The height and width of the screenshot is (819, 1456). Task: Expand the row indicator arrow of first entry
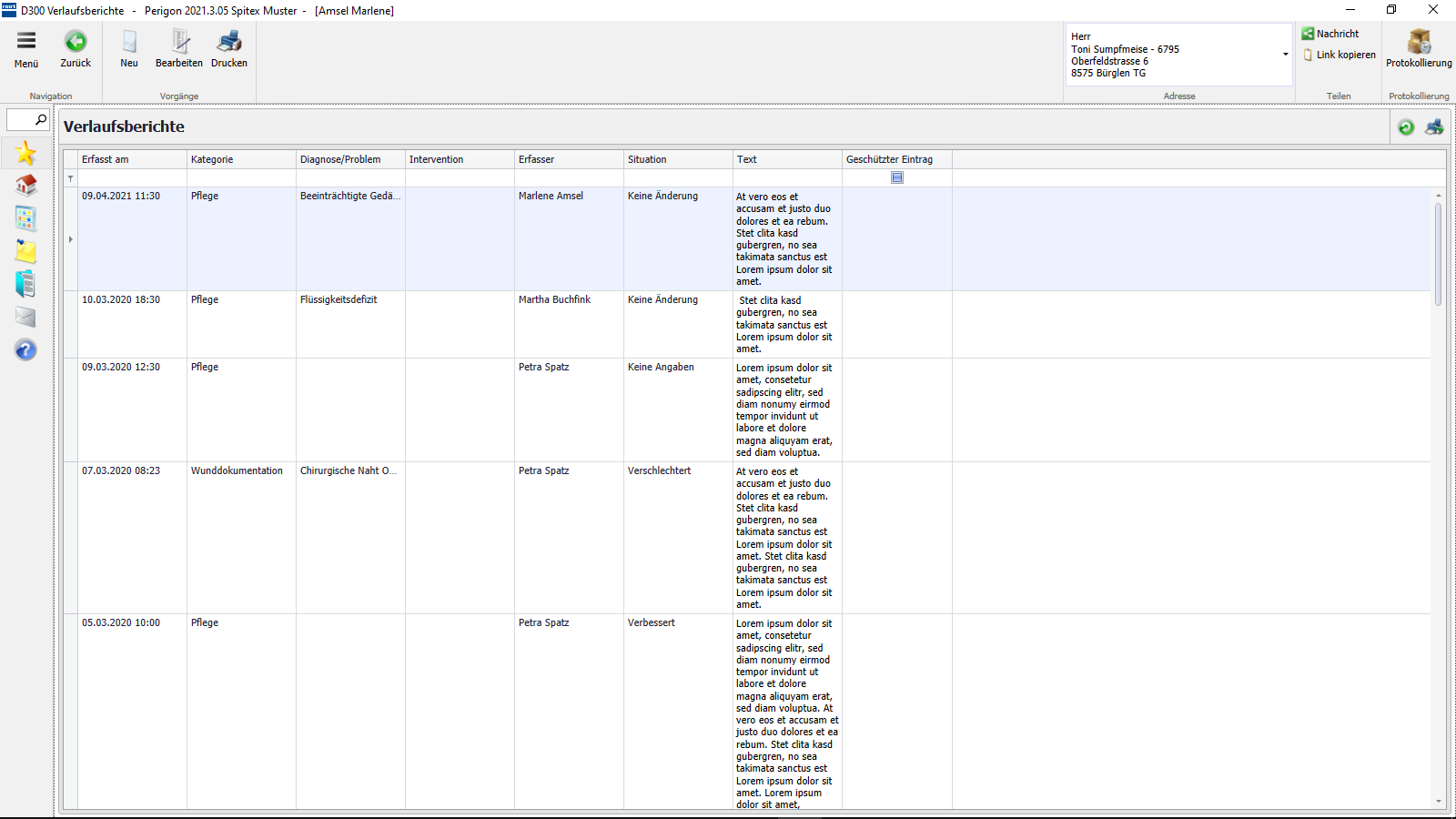click(71, 239)
